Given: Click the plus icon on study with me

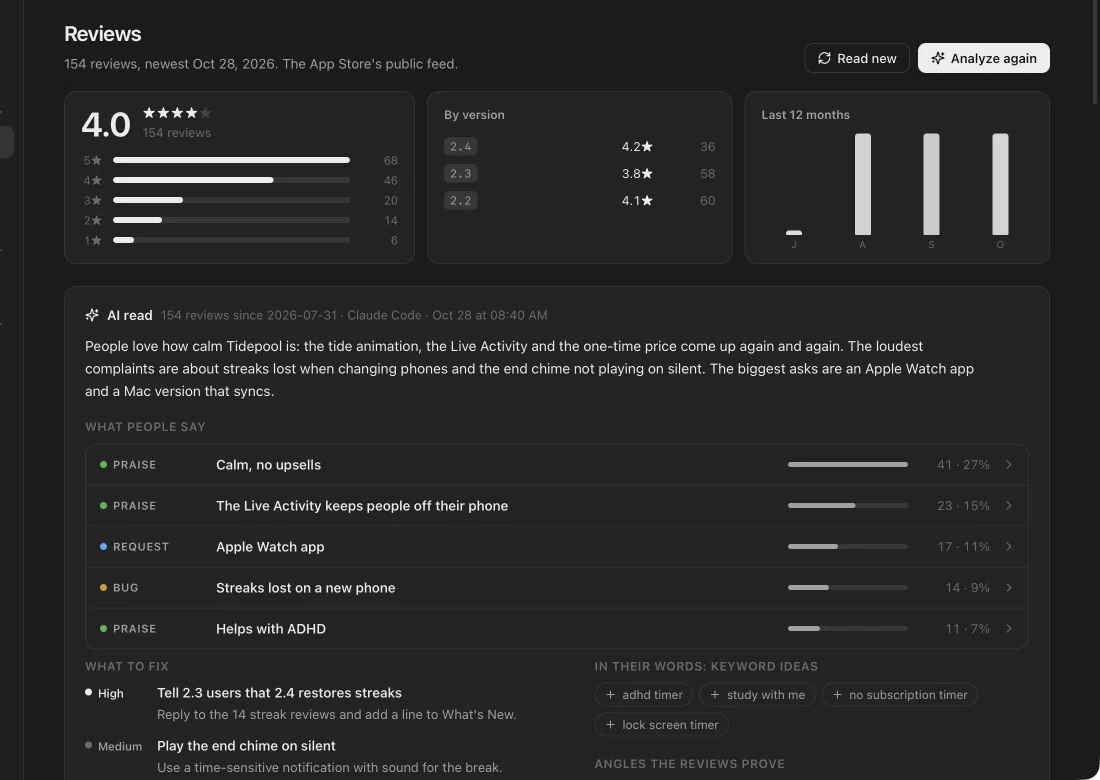Looking at the screenshot, I should click(x=715, y=694).
